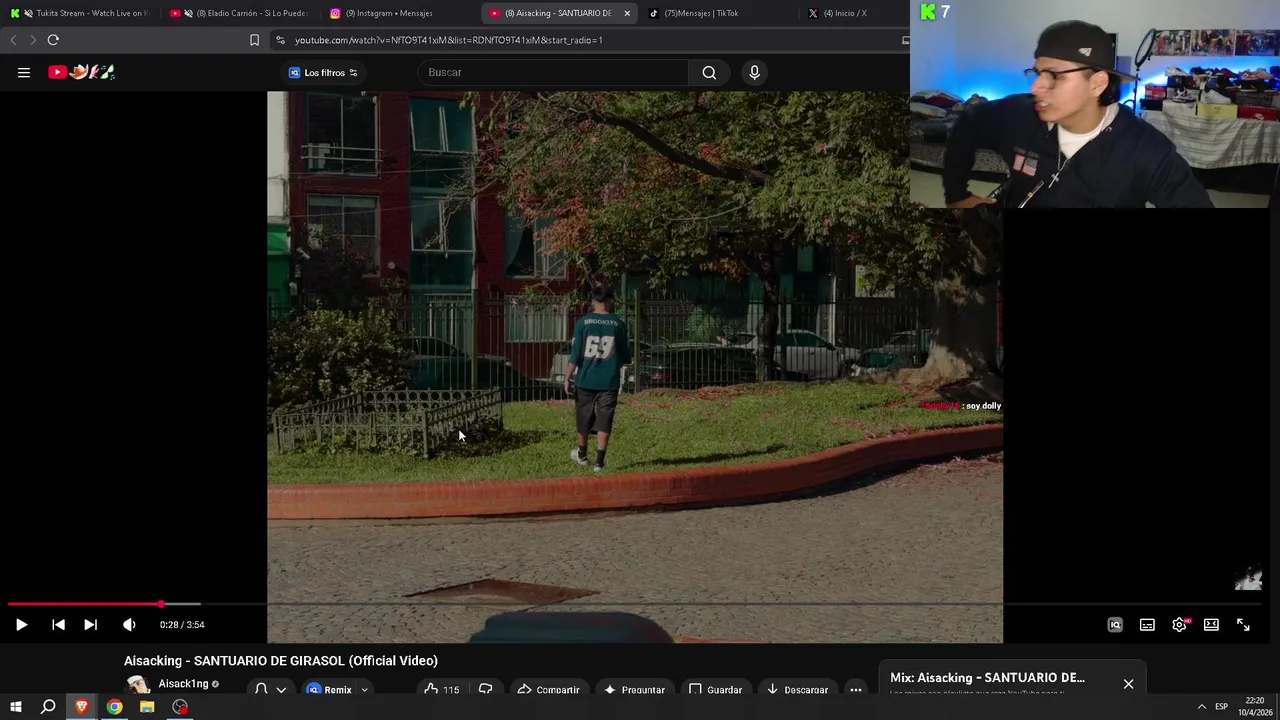Screen dimensions: 1280x720
Task: Click the Descargar download button
Action: coord(797,689)
